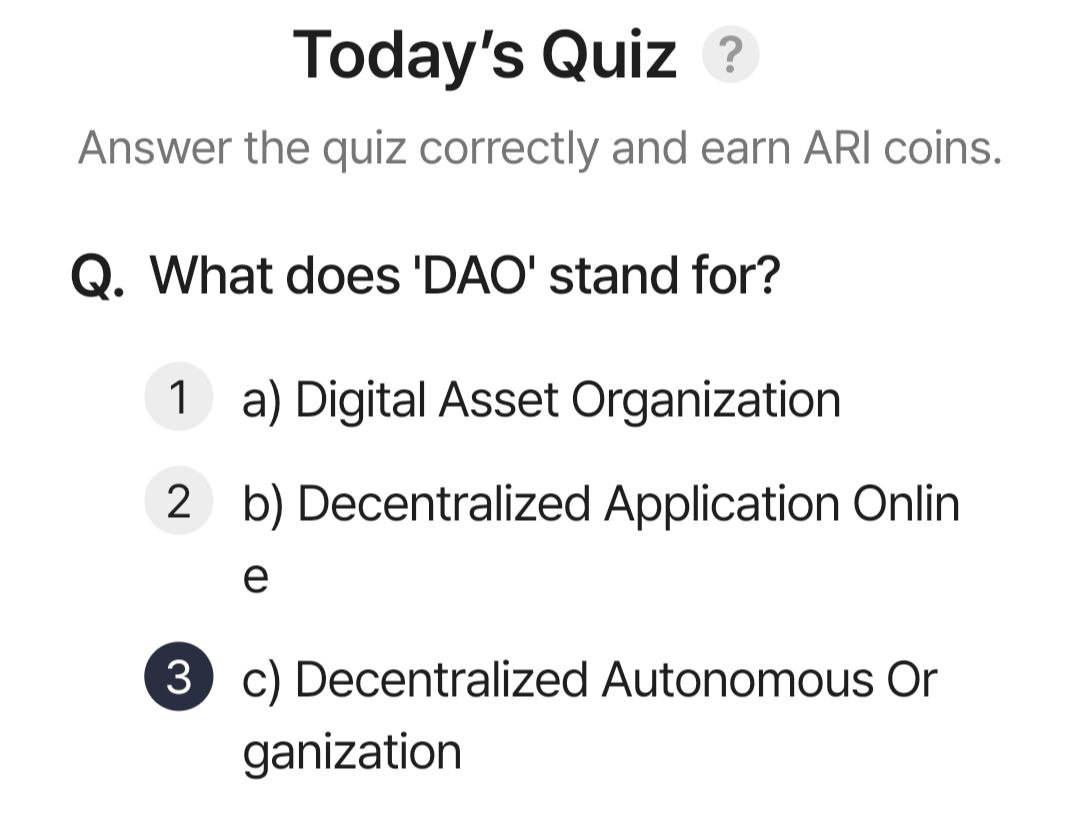
Task: Click the words 'ARI coins.' in subtitle
Action: [902, 147]
